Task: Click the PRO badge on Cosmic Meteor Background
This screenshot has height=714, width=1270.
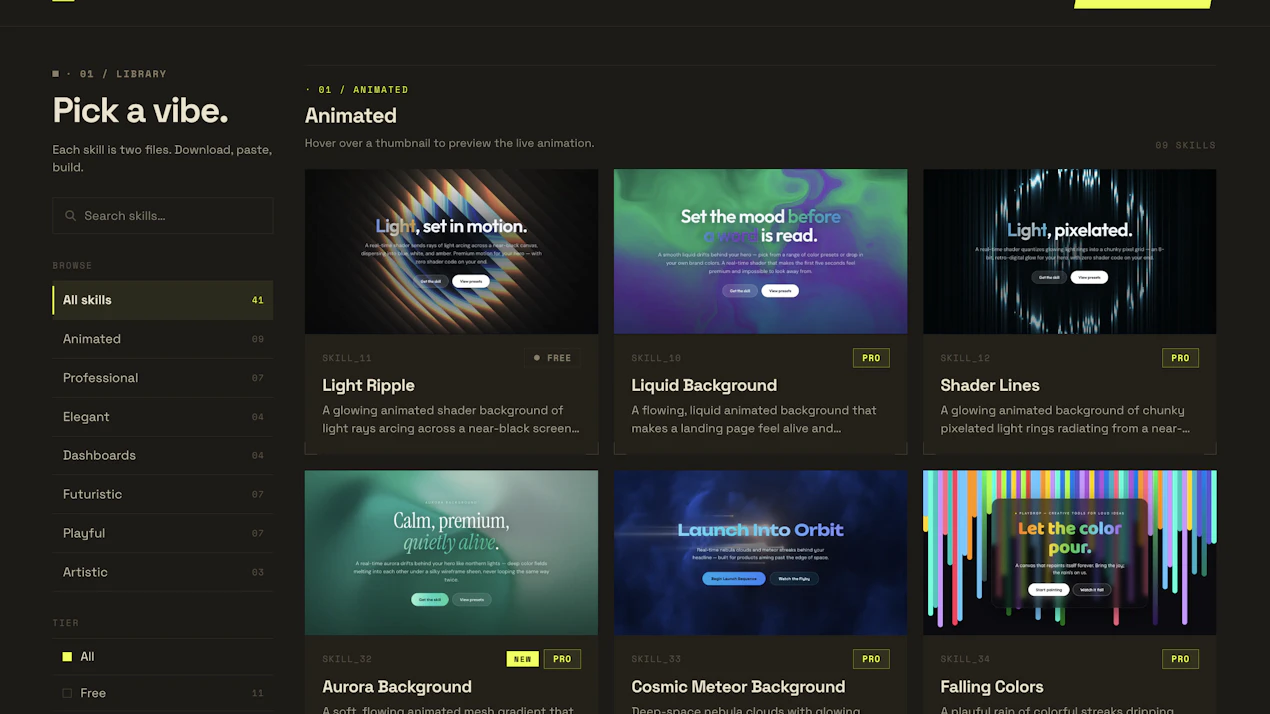Action: [871, 659]
